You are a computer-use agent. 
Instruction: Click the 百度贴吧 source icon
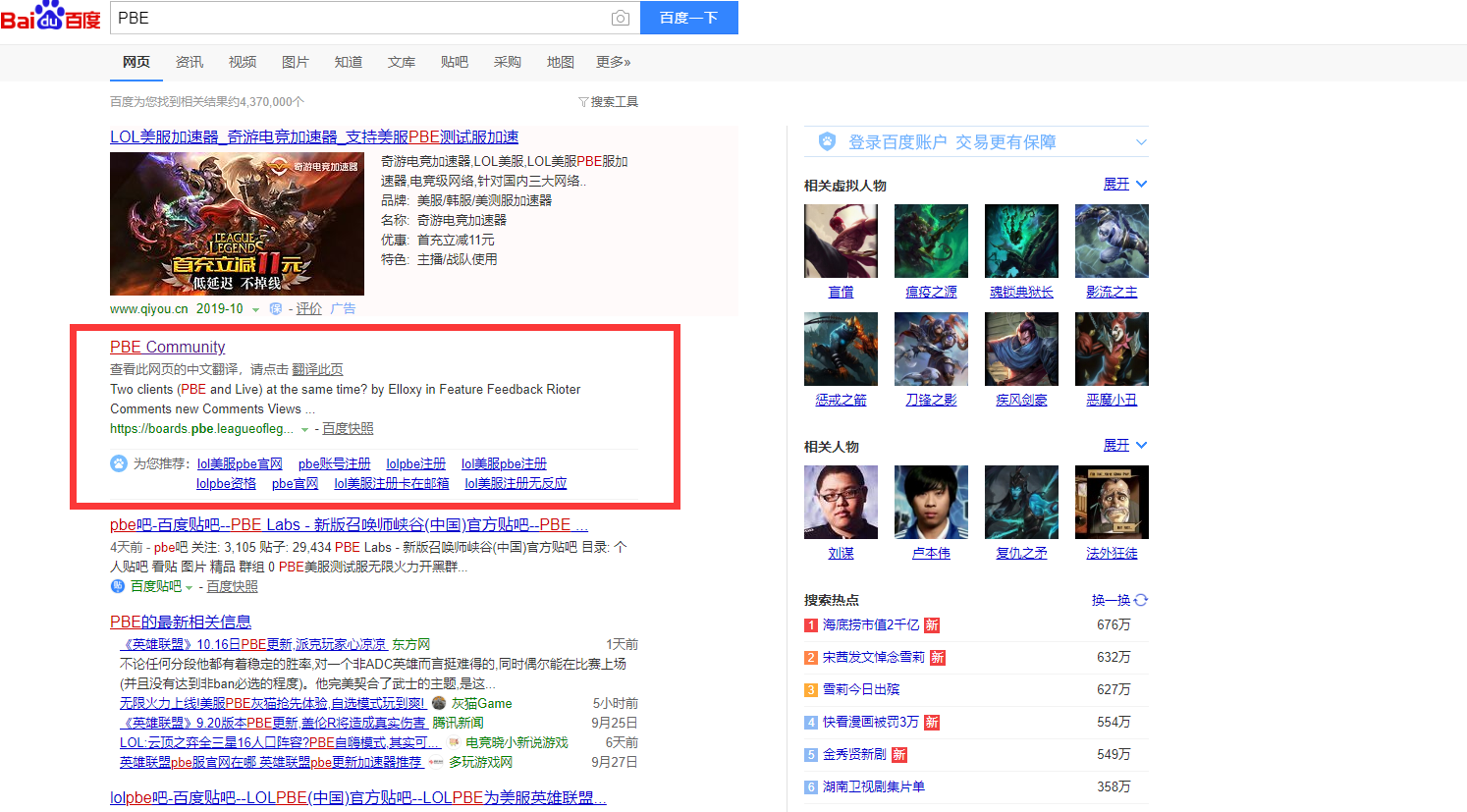coord(118,586)
